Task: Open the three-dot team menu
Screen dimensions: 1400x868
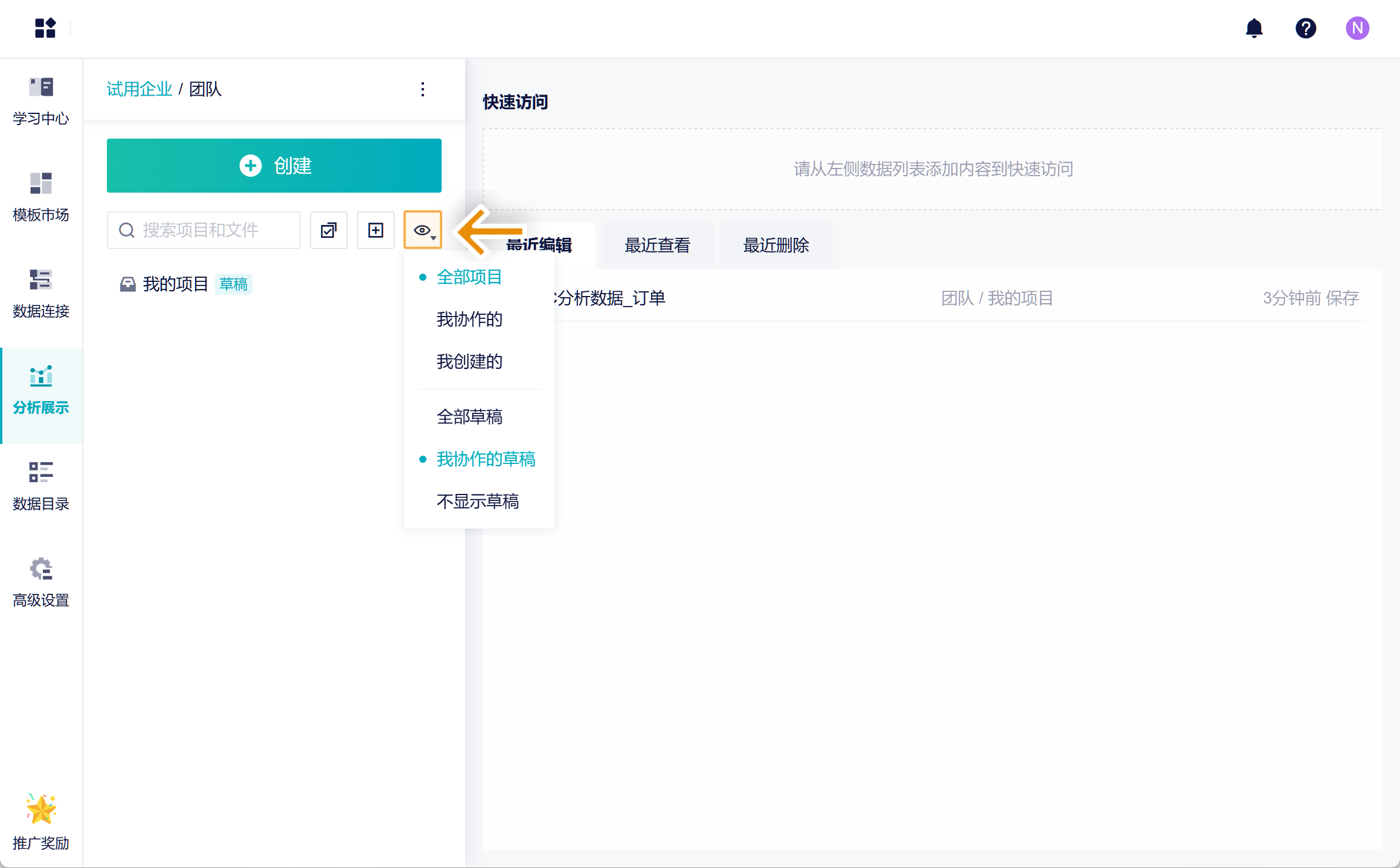Action: [423, 89]
